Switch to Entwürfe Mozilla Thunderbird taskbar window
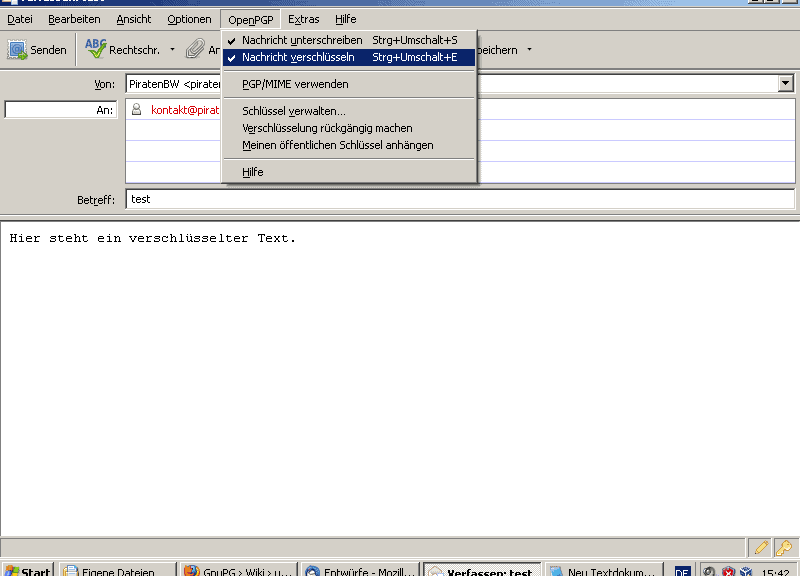This screenshot has height=576, width=800. [360, 570]
